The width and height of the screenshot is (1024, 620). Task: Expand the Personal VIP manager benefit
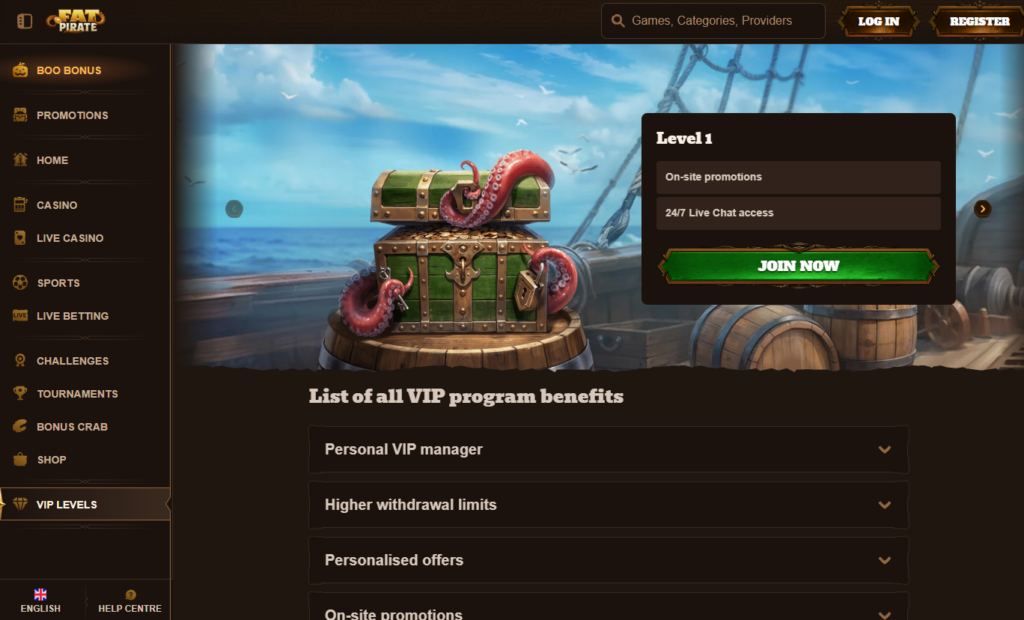[x=608, y=450]
